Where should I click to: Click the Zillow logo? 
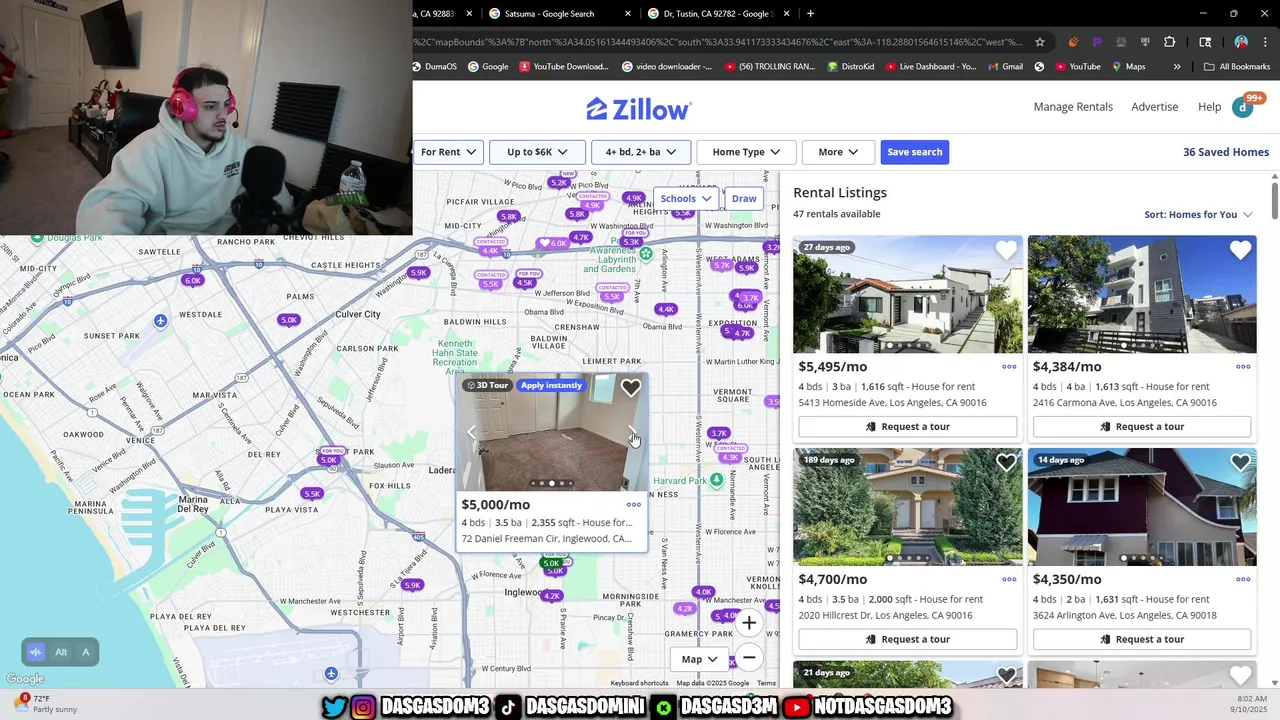click(639, 109)
